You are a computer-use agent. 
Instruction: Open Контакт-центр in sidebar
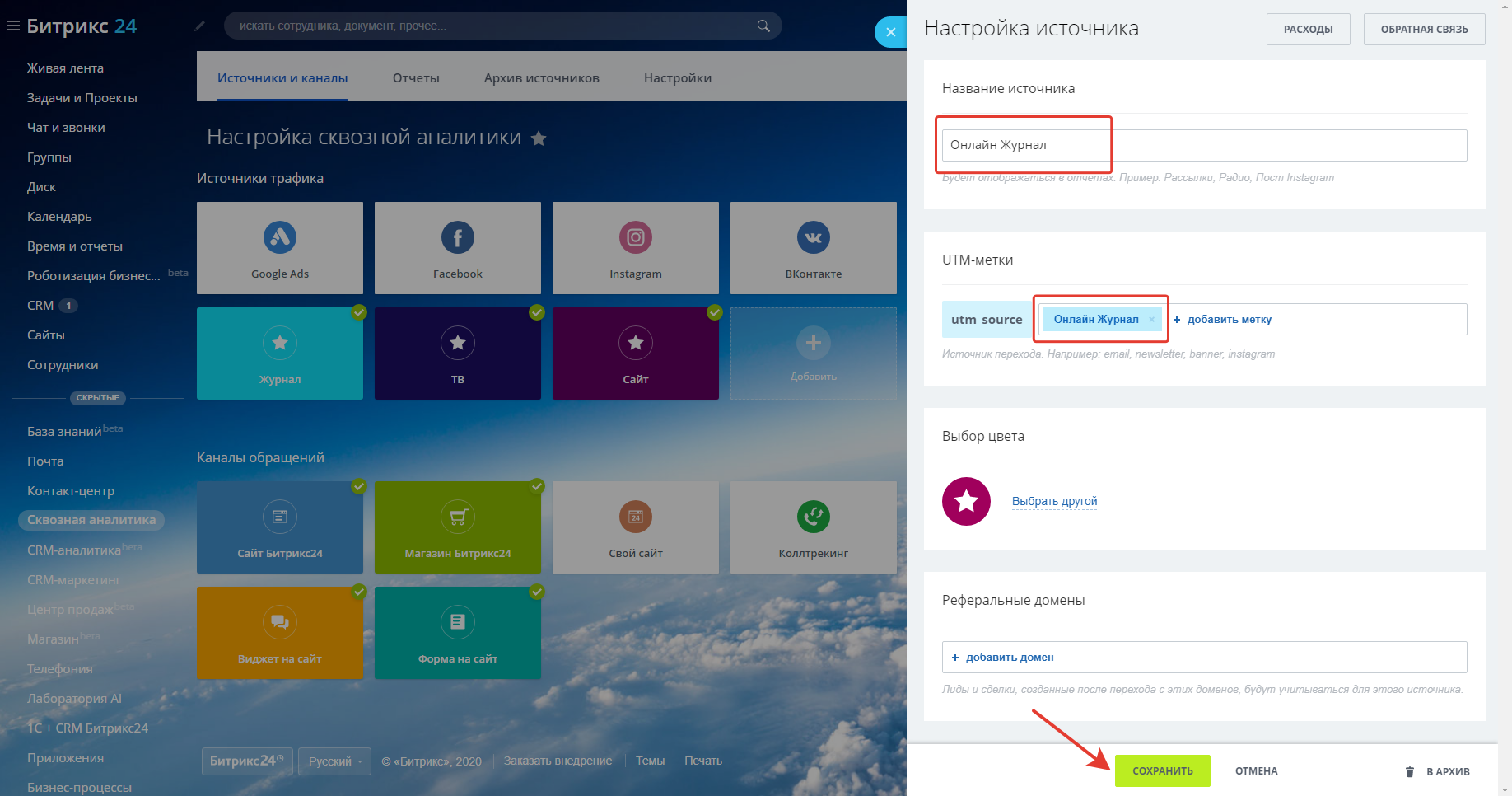[x=71, y=491]
